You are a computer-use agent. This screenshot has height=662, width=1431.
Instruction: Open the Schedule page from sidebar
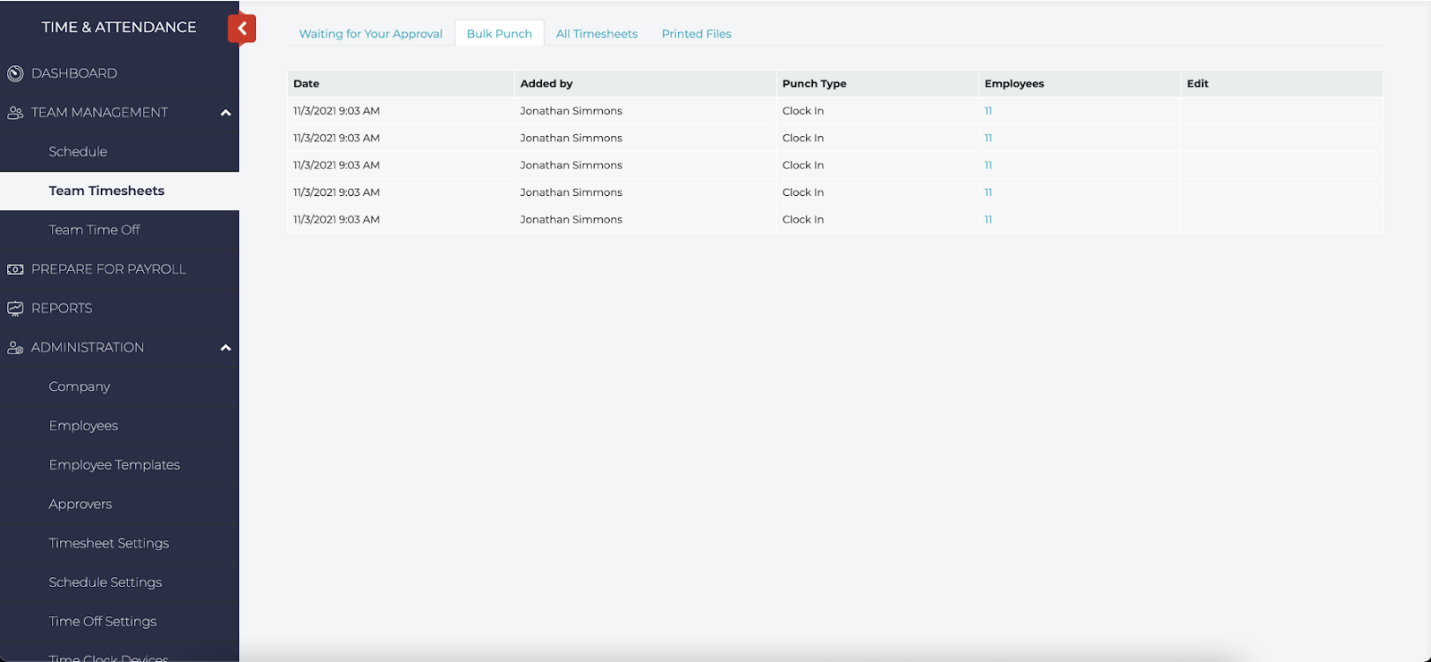[78, 151]
